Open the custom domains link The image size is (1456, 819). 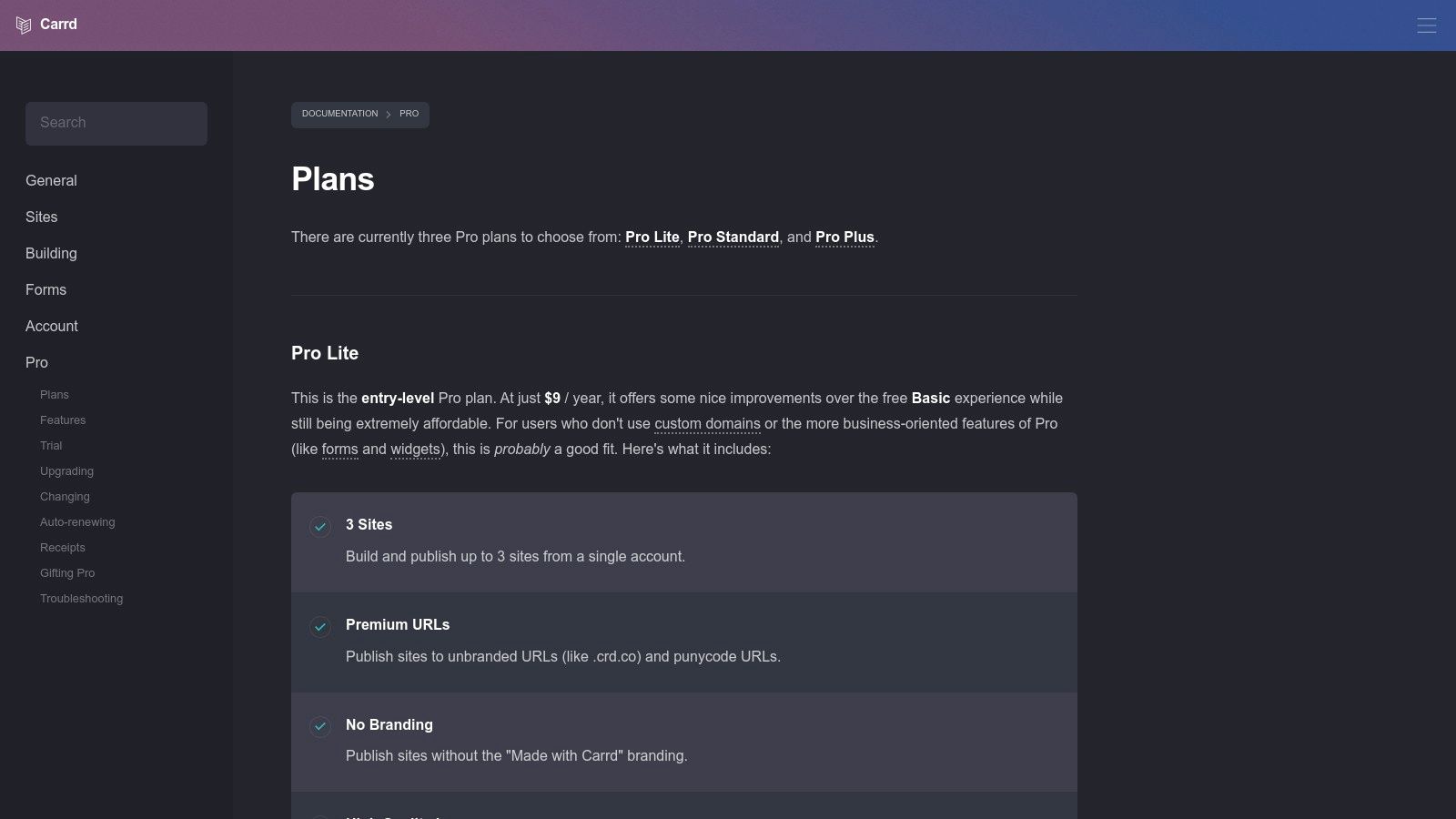707,423
